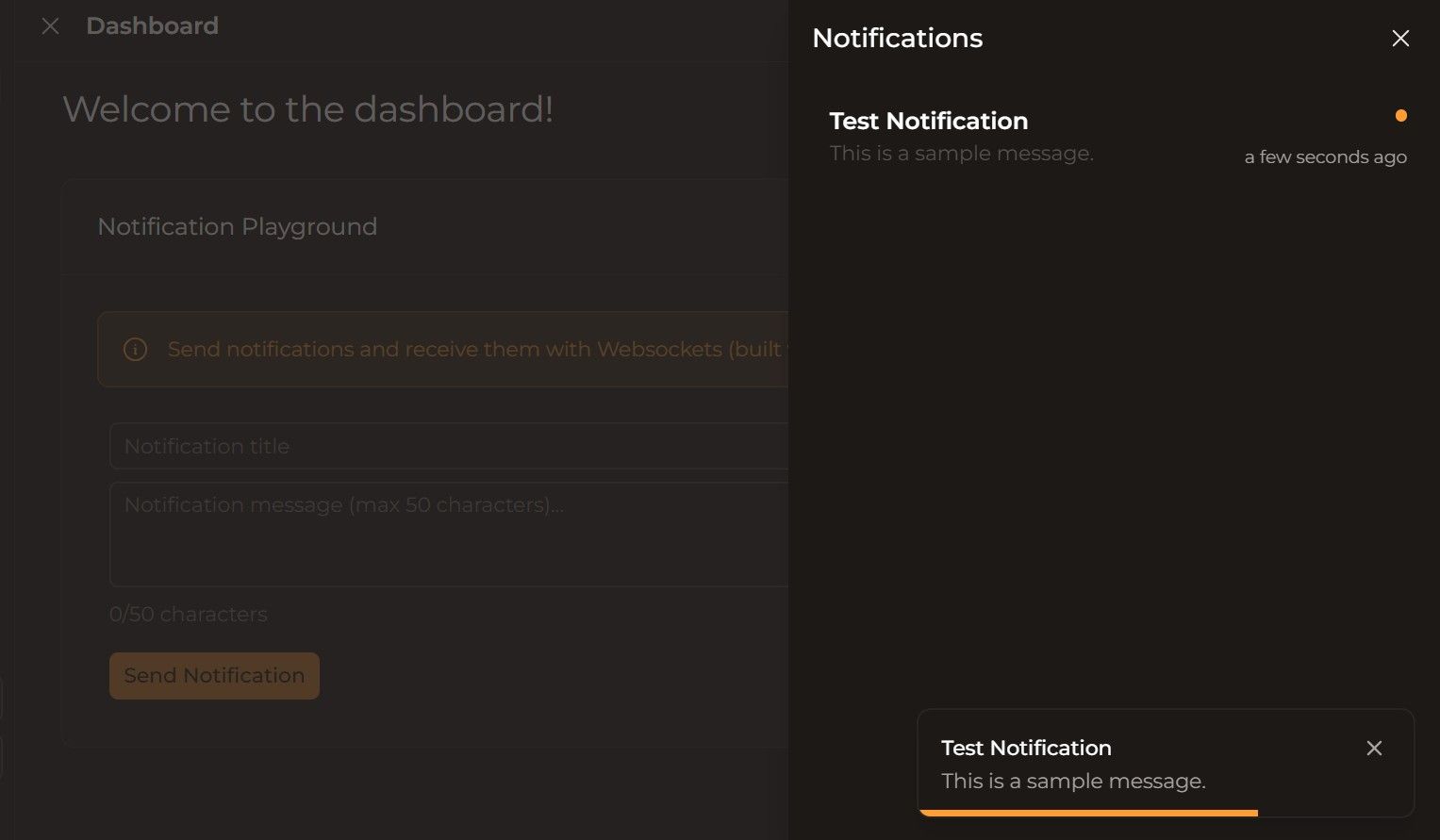Click the Notifications panel heading
Viewport: 1440px width, 840px height.
(896, 38)
